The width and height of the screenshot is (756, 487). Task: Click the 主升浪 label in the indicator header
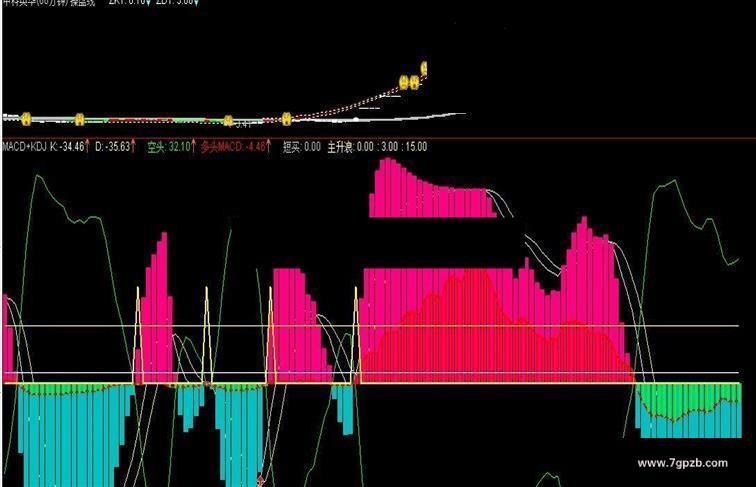[341, 147]
